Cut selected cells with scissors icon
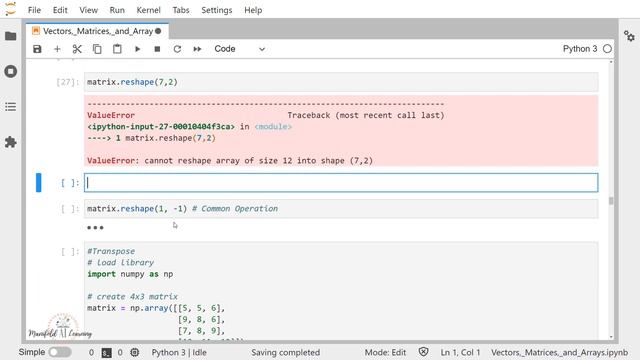The image size is (640, 360). coord(77,49)
